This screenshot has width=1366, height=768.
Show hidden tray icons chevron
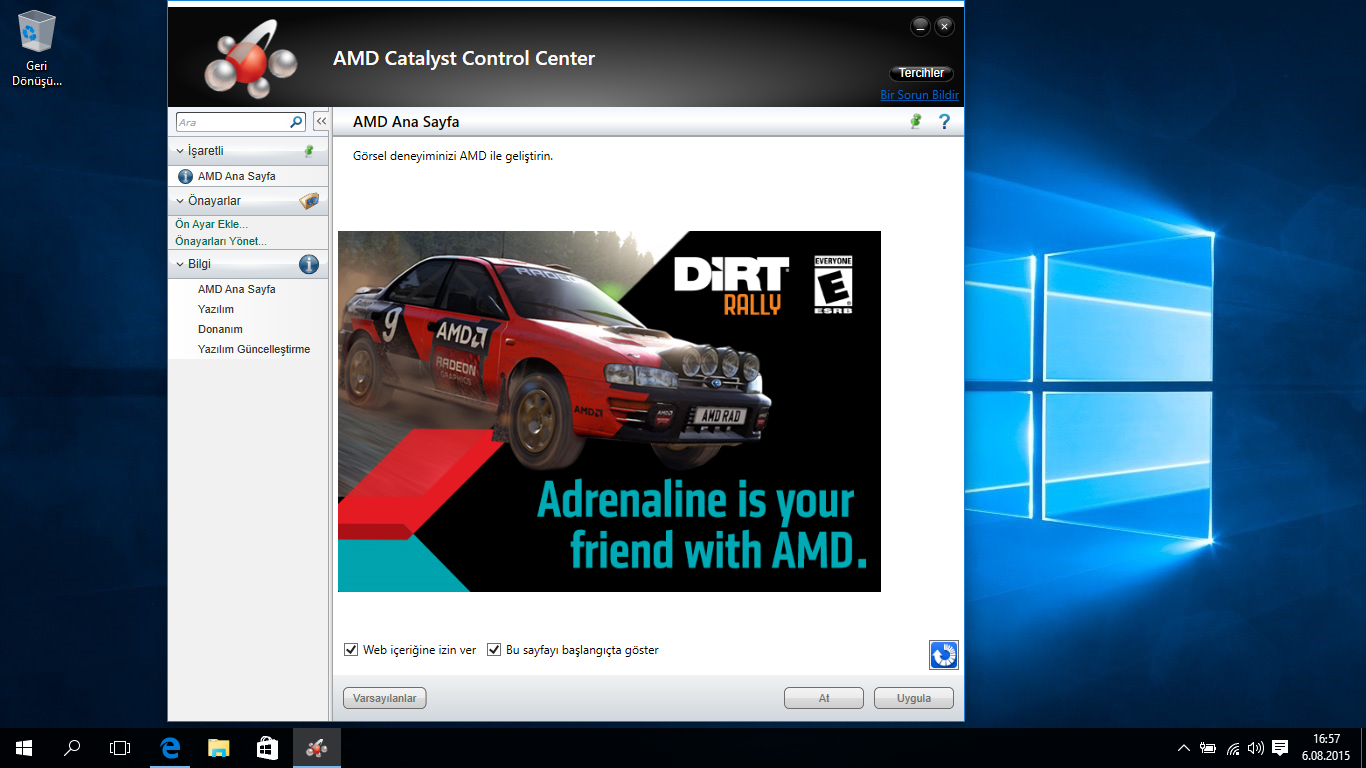pyautogui.click(x=1184, y=748)
